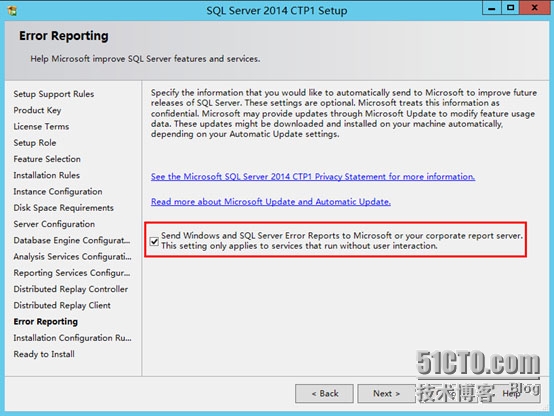Screen dimensions: 554x416
Task: Minimize the SQL Server Setup window
Action: [492, 8]
